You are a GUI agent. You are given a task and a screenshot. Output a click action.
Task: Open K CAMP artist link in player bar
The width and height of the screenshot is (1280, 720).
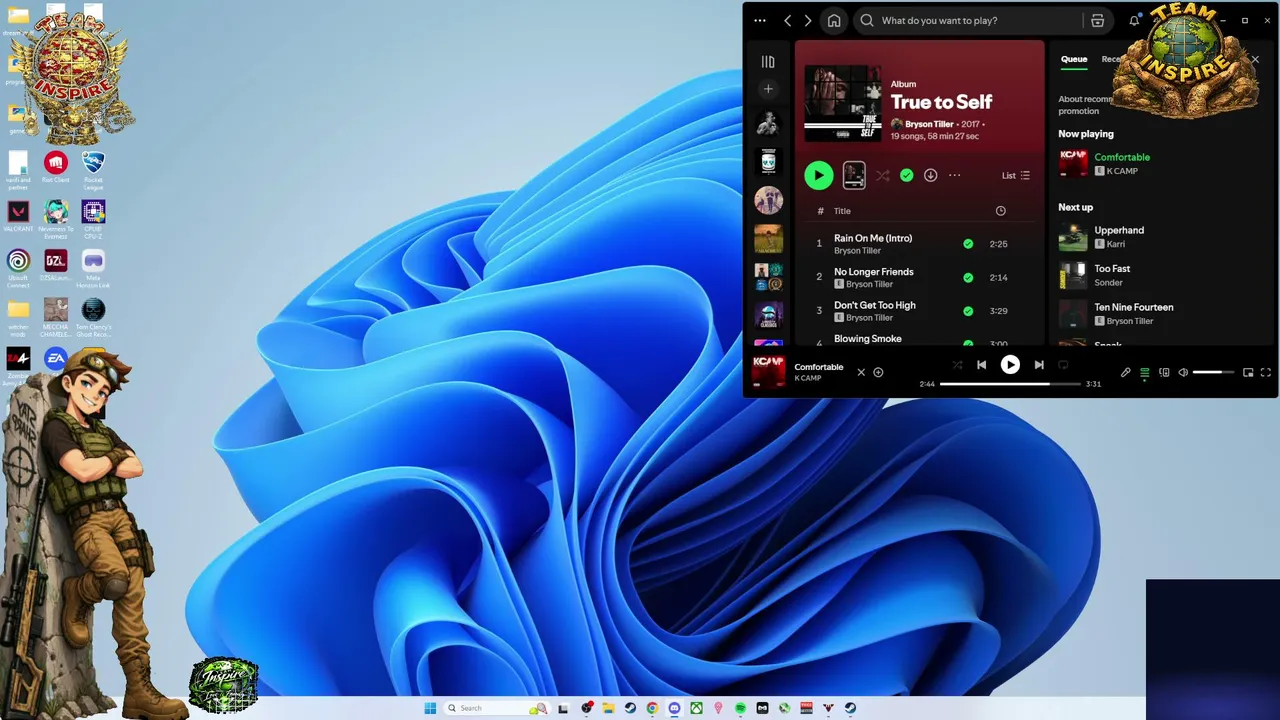[808, 378]
